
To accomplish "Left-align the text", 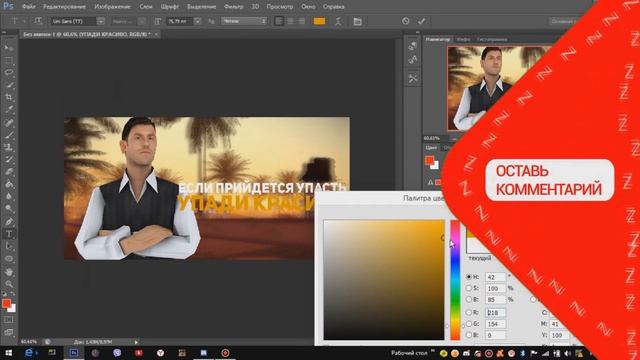I will coord(279,21).
